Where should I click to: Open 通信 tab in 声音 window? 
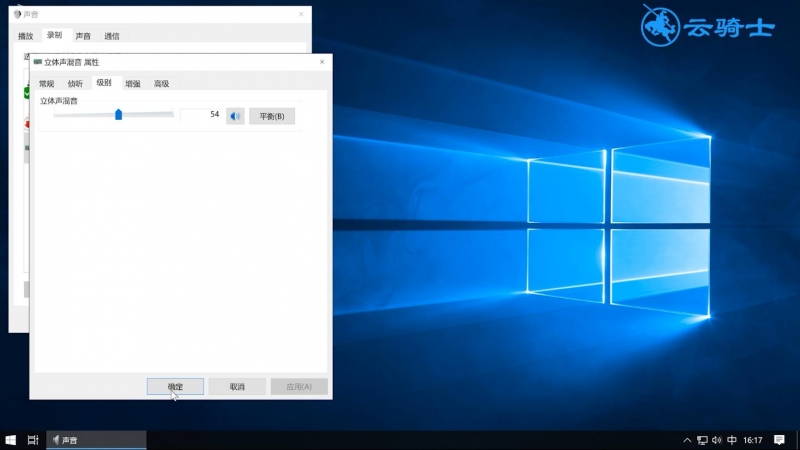[x=112, y=36]
